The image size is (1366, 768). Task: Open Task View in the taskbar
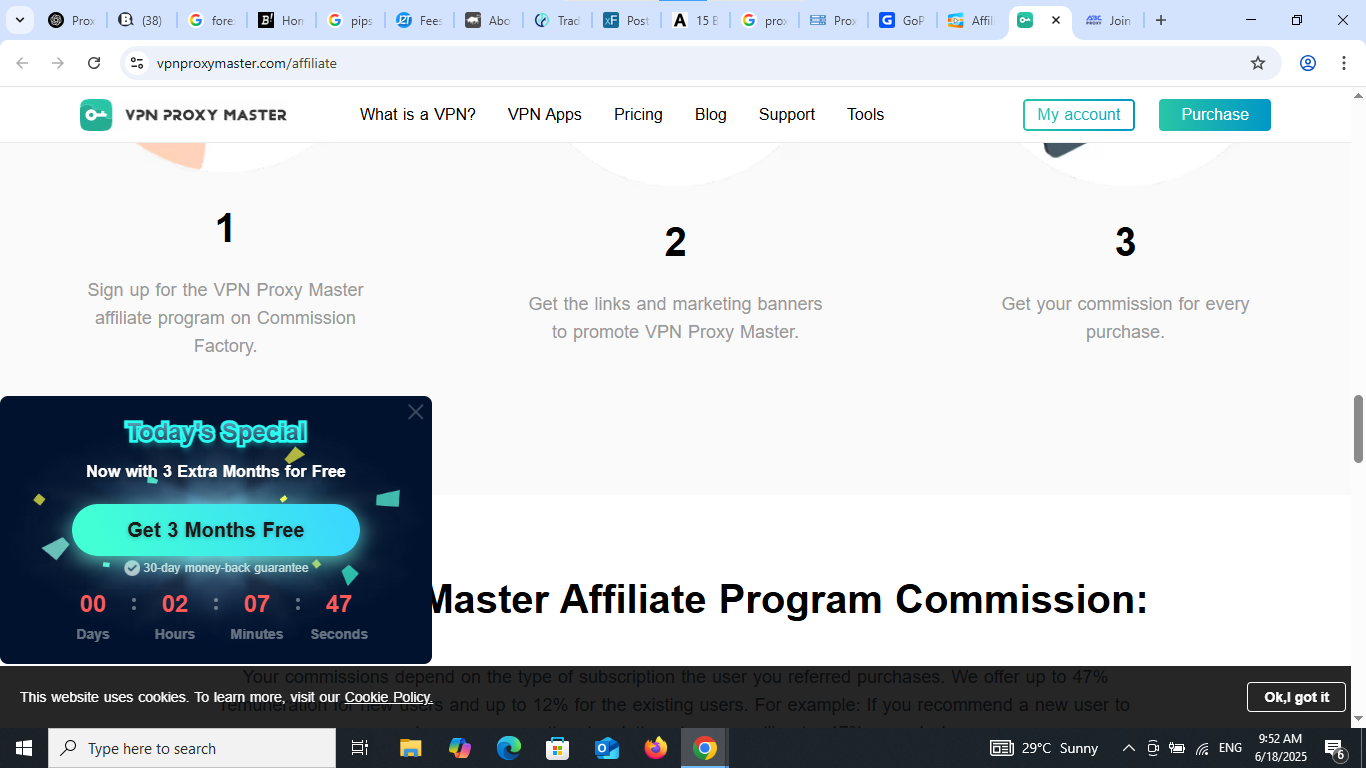pos(360,748)
